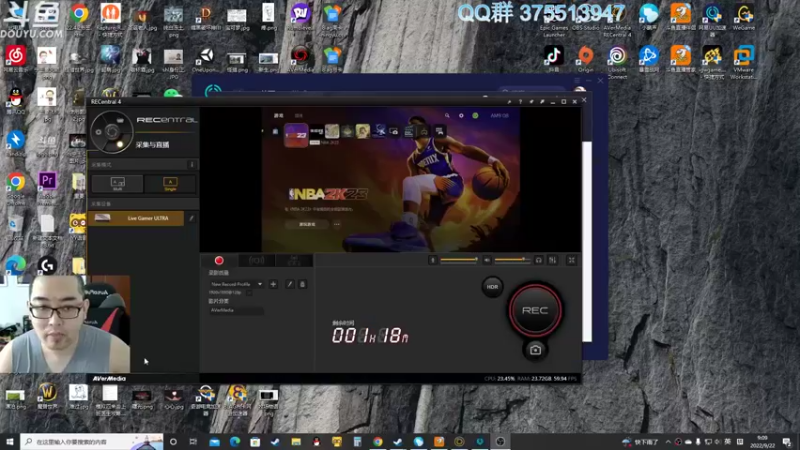Mute the microphone icon under preview
Screen dimensions: 800x450
pyautogui.click(x=433, y=260)
